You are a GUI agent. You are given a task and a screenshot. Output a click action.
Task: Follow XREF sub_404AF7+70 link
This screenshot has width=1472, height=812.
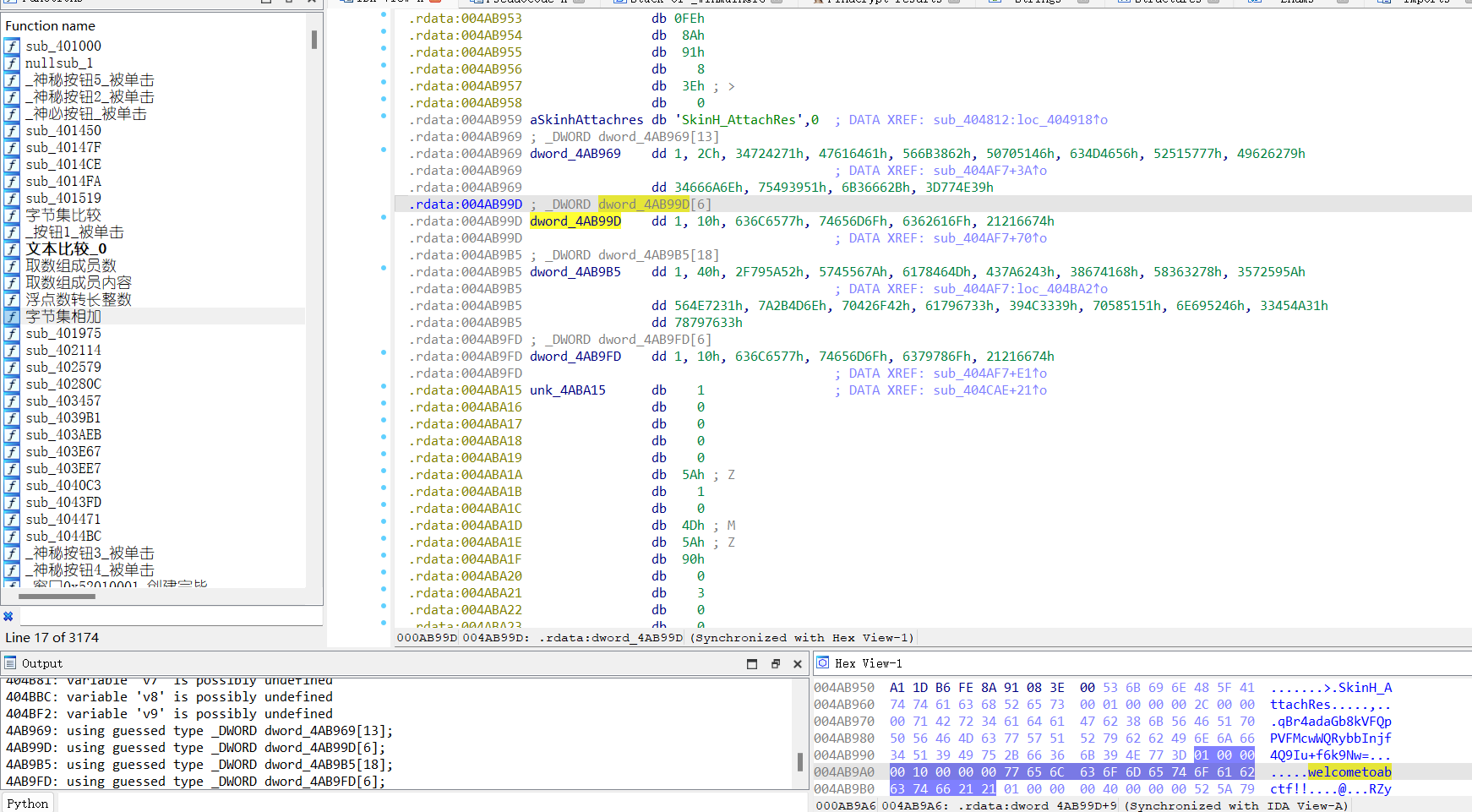click(990, 238)
